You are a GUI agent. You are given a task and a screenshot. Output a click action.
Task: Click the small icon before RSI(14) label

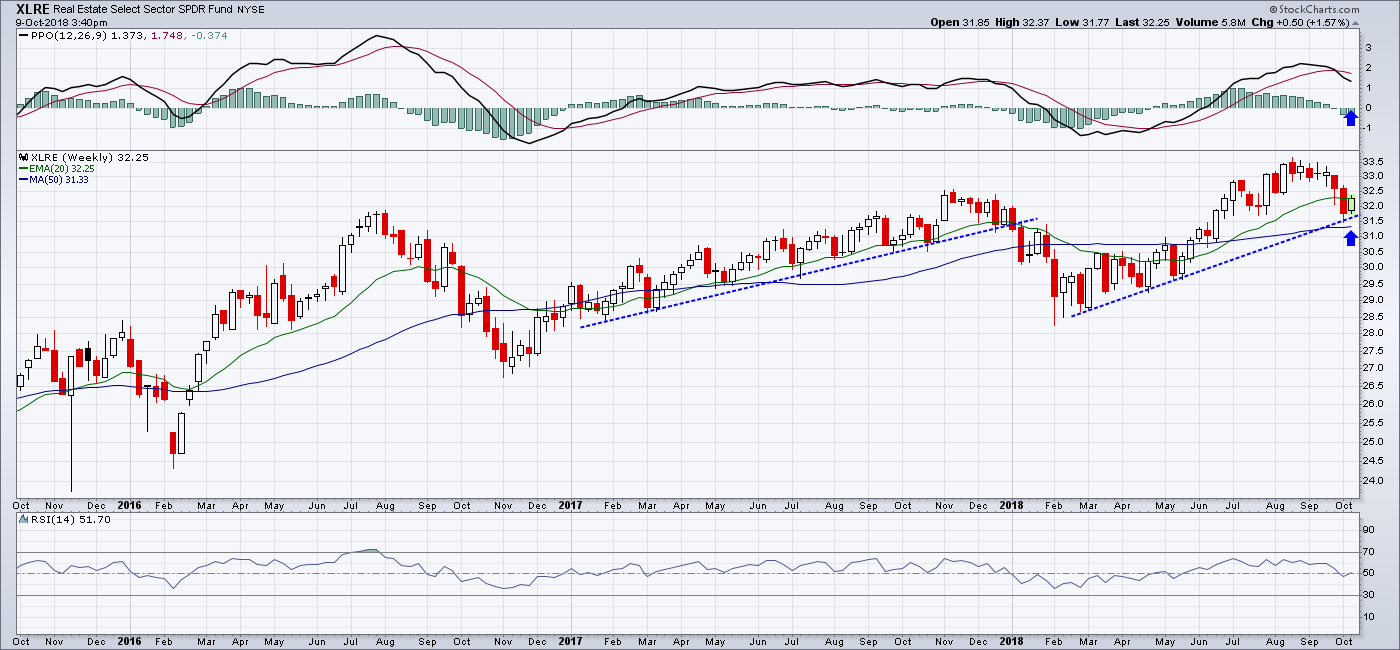click(x=24, y=521)
